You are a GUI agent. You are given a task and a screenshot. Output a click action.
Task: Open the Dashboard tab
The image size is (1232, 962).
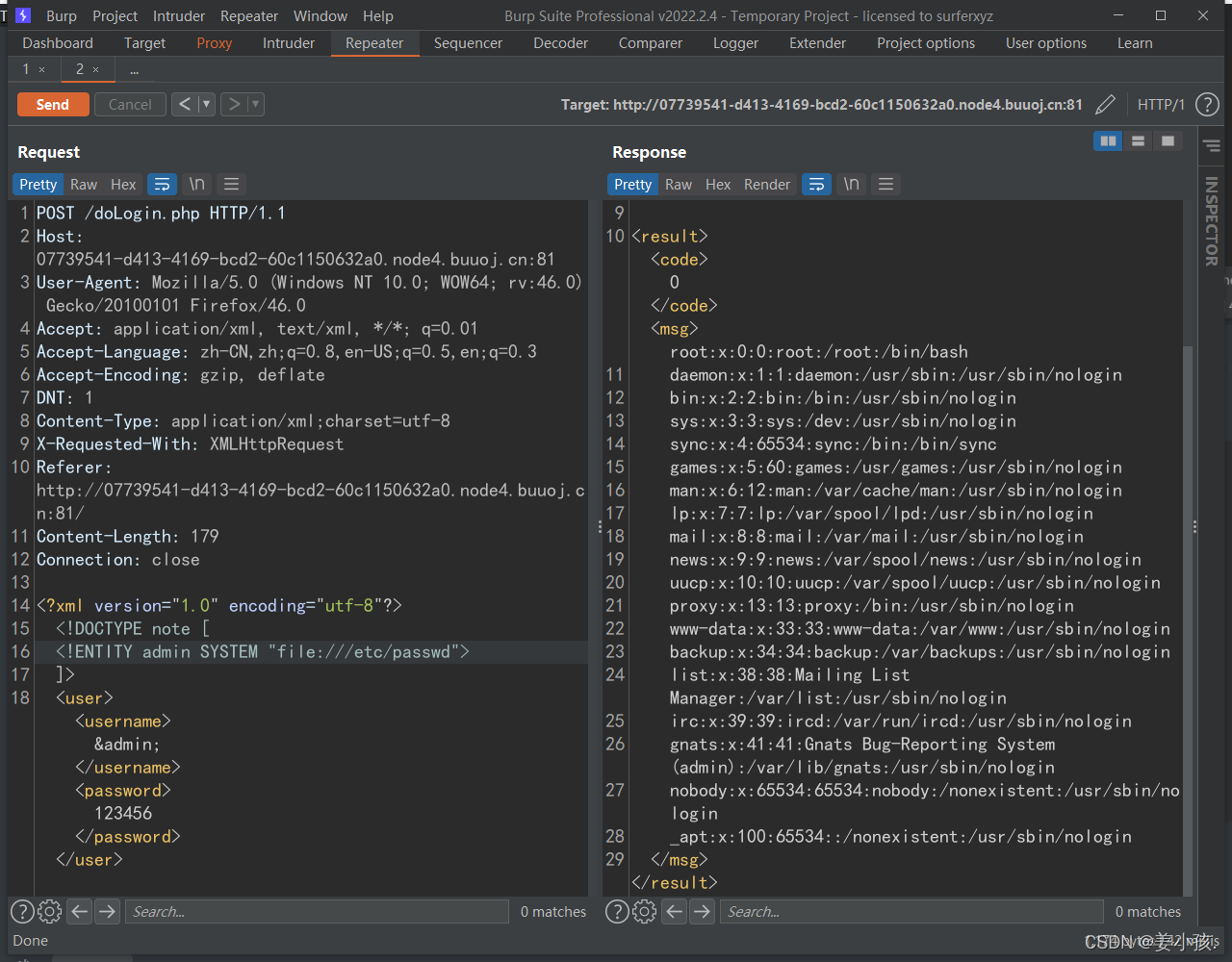(58, 43)
